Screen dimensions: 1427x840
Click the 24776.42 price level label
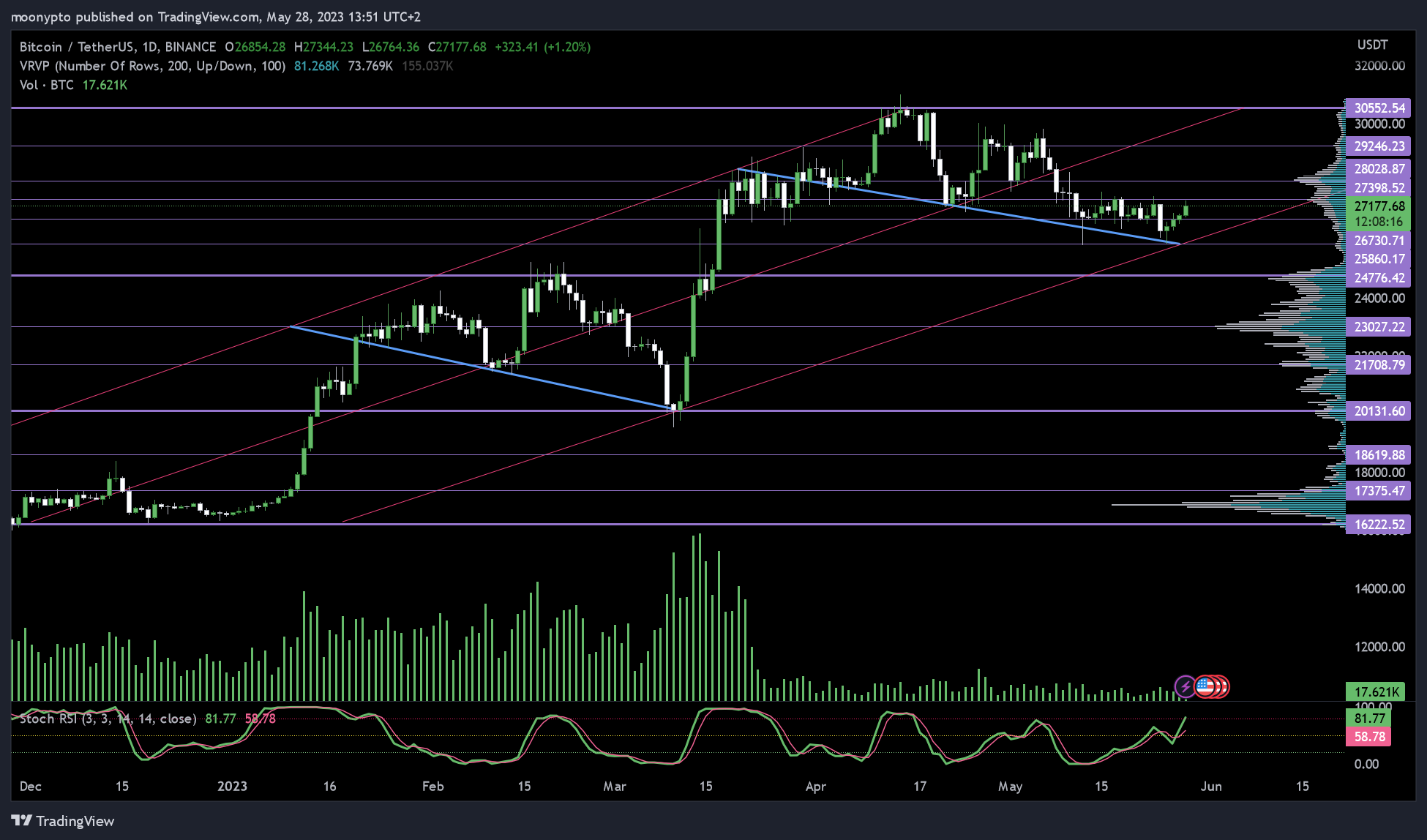click(1379, 278)
